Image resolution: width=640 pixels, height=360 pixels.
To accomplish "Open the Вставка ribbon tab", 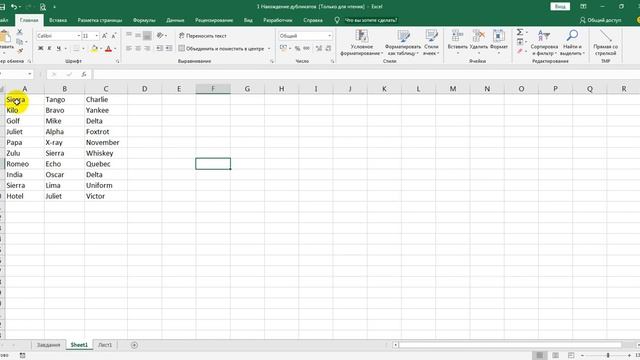I will click(x=58, y=20).
